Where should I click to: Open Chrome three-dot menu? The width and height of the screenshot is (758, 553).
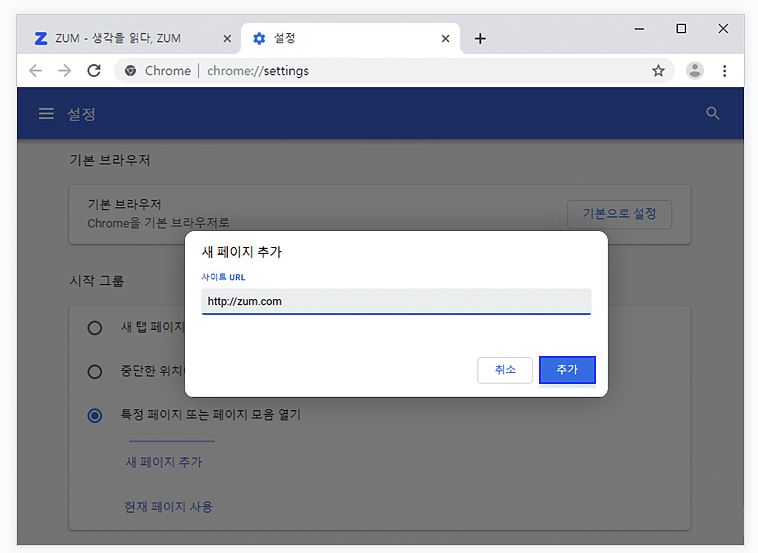coord(724,71)
